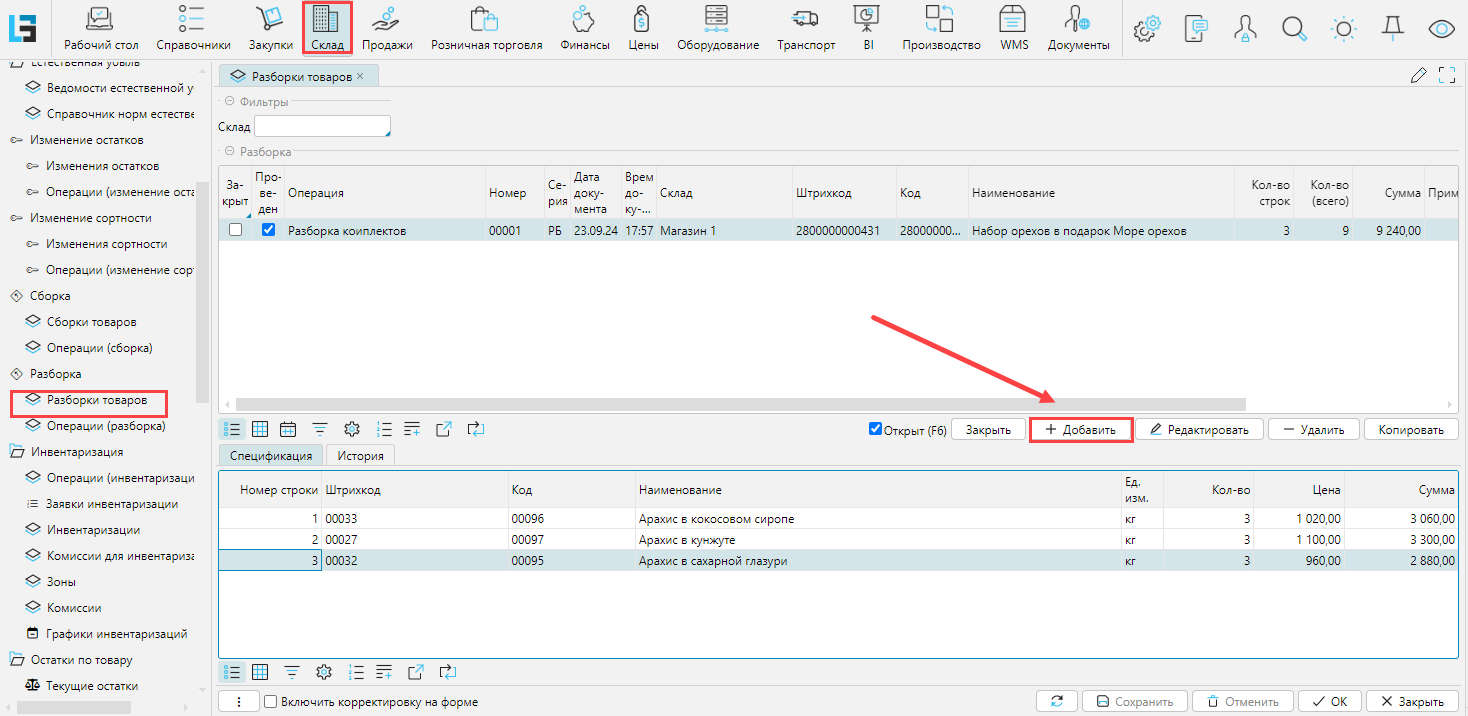Collapse the Фильтры section
The height and width of the screenshot is (716, 1468).
click(x=230, y=102)
